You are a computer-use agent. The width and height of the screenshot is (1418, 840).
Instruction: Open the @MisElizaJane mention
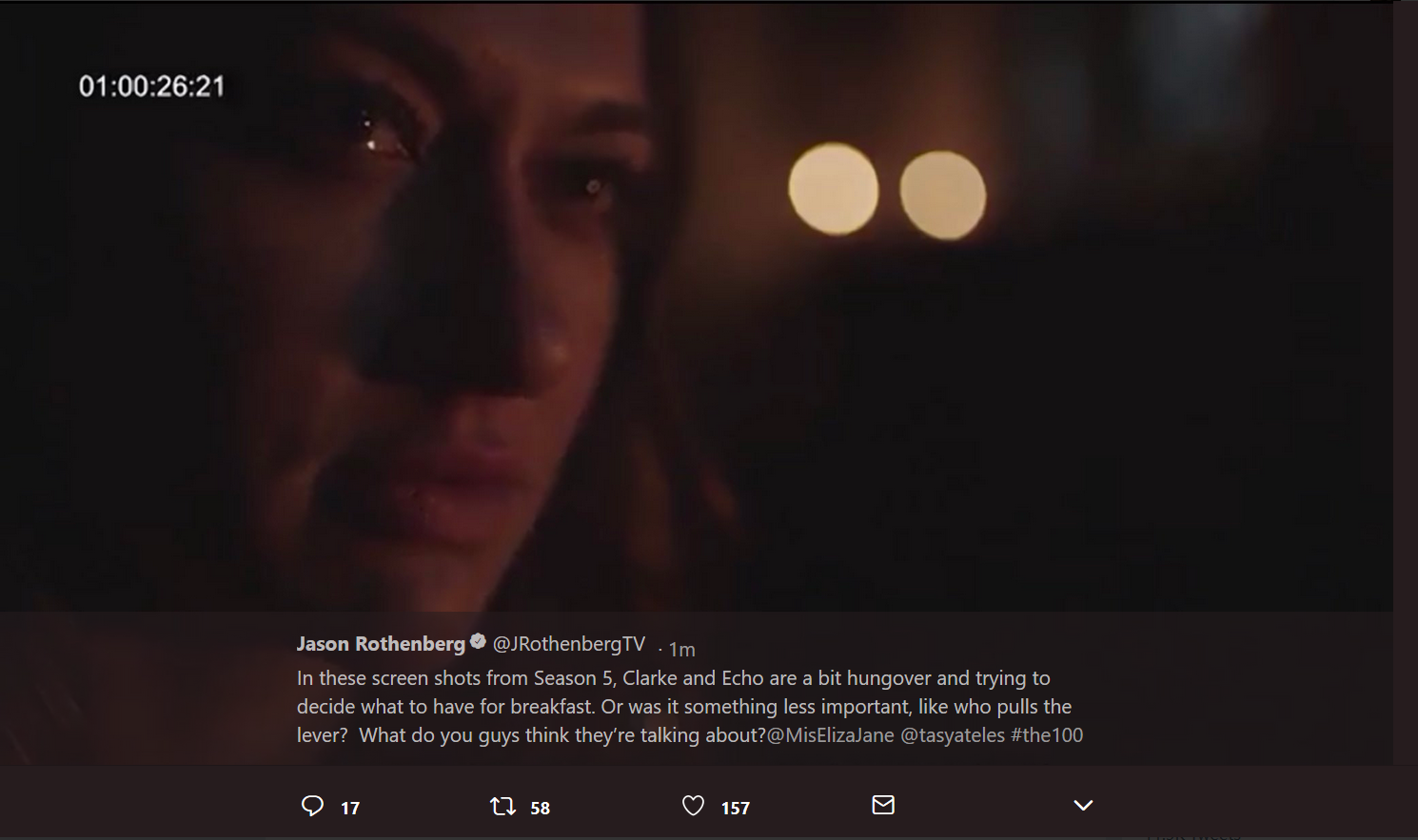point(830,735)
